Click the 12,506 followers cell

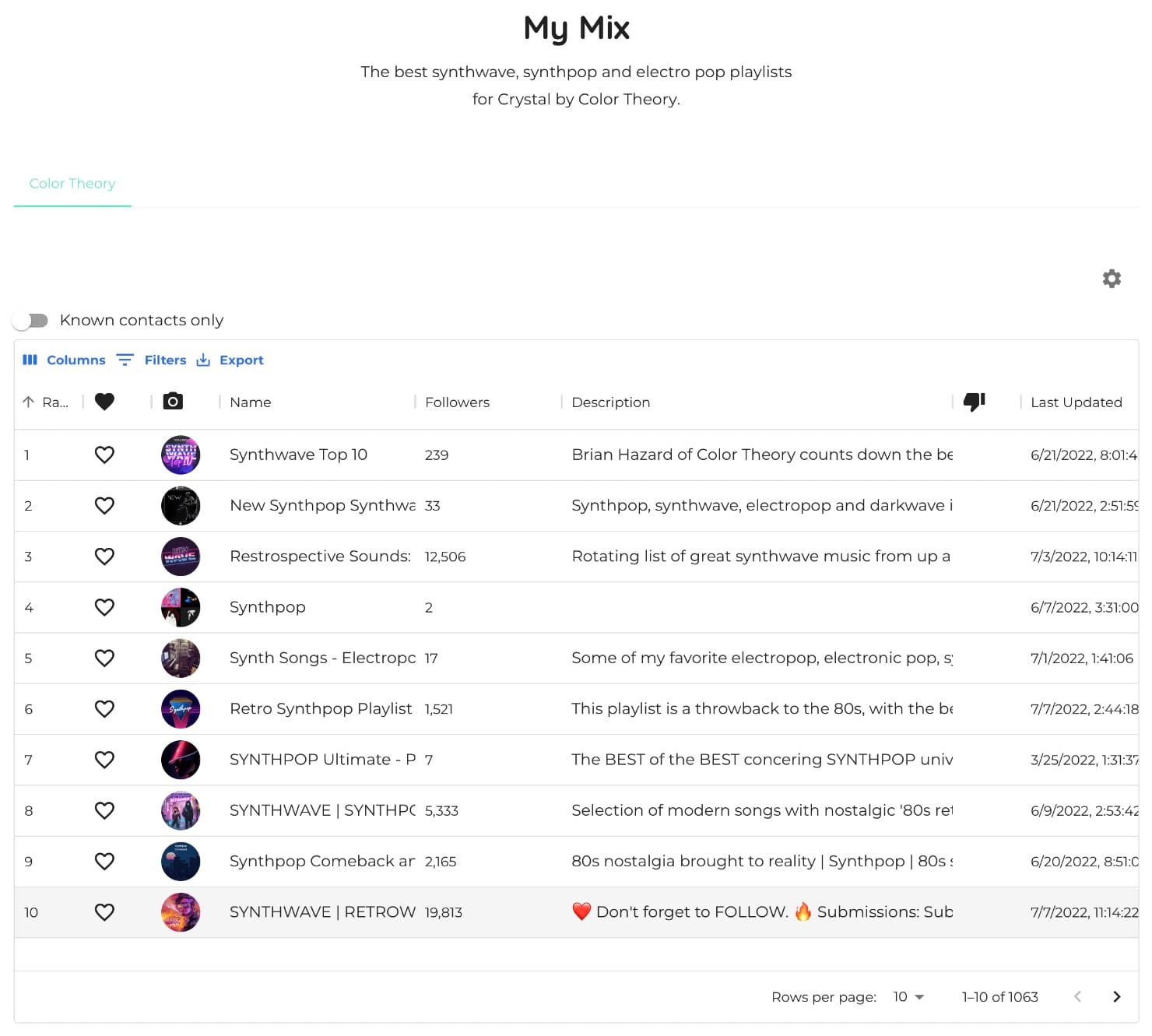click(445, 557)
